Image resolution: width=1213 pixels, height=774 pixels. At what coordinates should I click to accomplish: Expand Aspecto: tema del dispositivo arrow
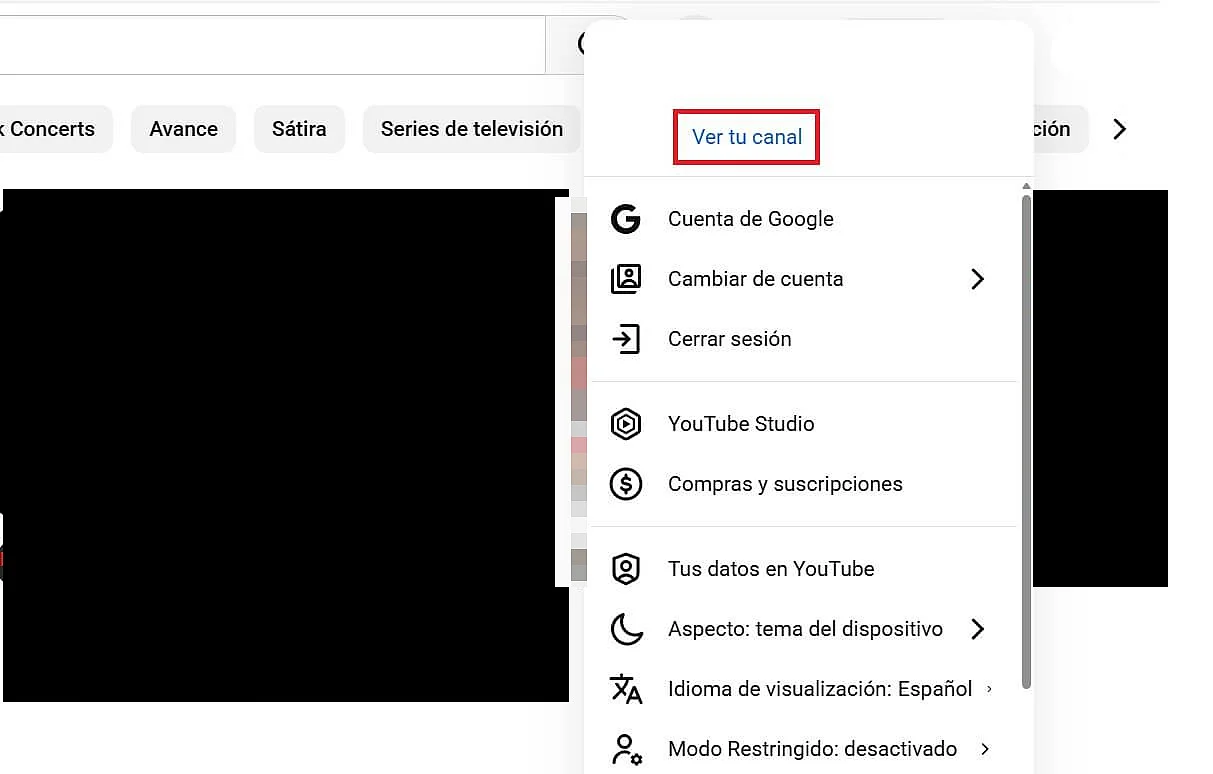coord(978,629)
